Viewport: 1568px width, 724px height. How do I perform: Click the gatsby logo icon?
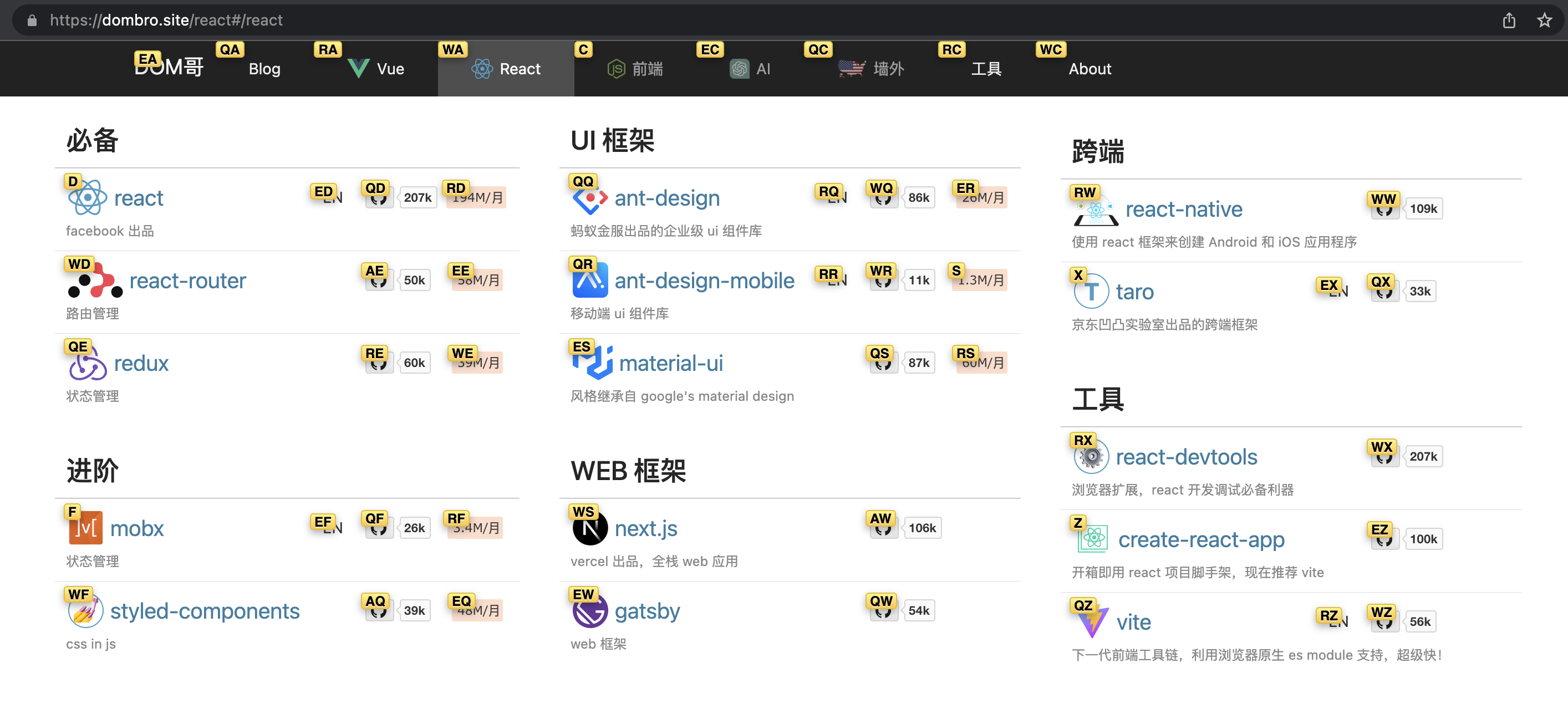pos(590,611)
